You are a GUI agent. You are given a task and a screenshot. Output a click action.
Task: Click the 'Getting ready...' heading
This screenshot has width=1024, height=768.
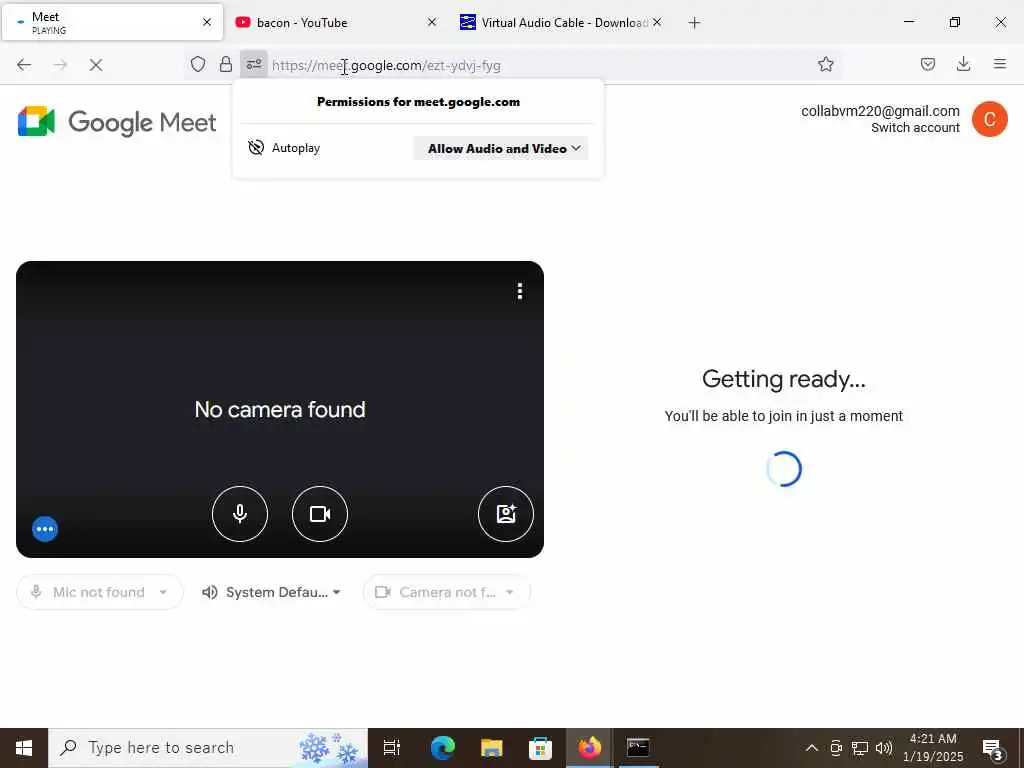tap(784, 379)
